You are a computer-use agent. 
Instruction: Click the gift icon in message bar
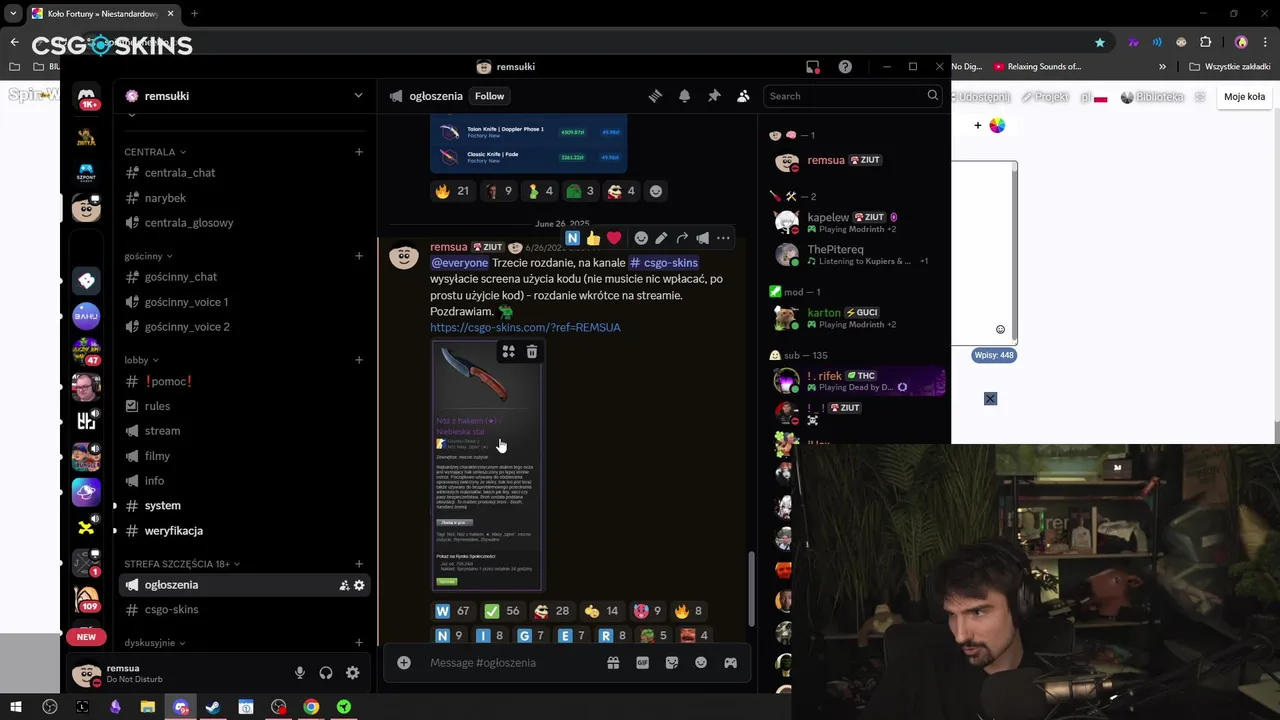pyautogui.click(x=613, y=662)
